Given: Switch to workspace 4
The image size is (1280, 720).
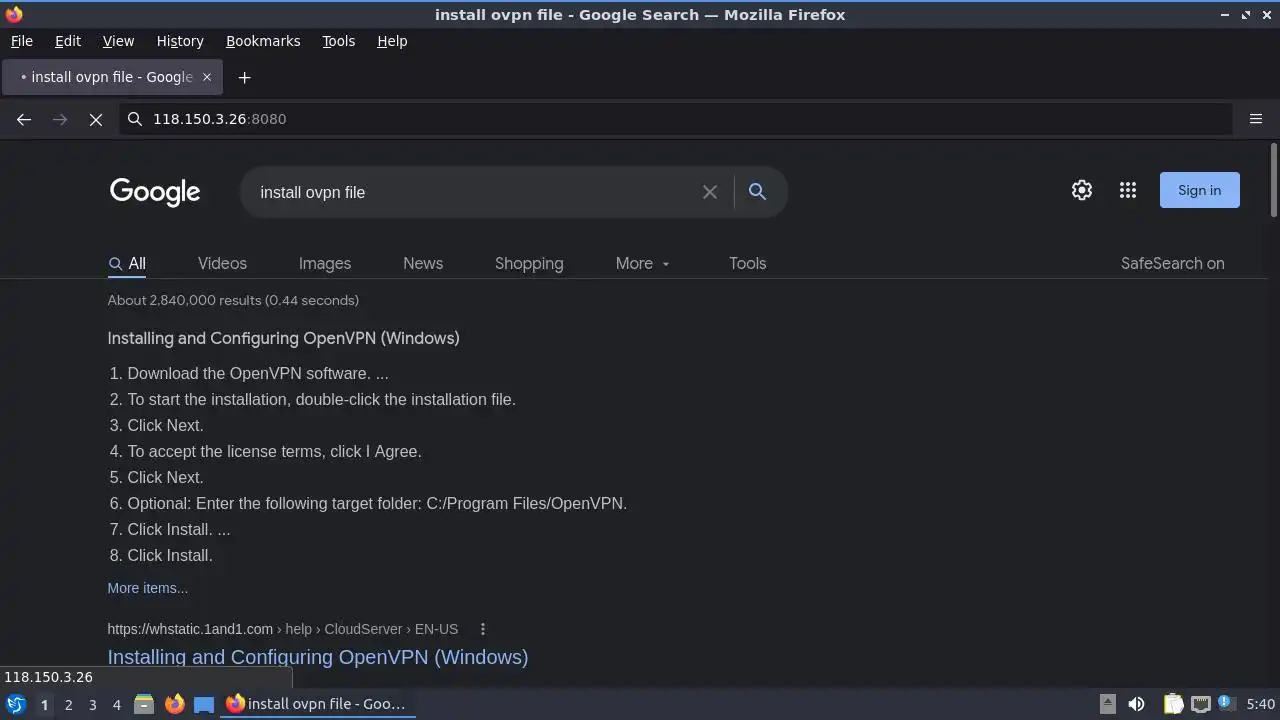Looking at the screenshot, I should [x=116, y=705].
